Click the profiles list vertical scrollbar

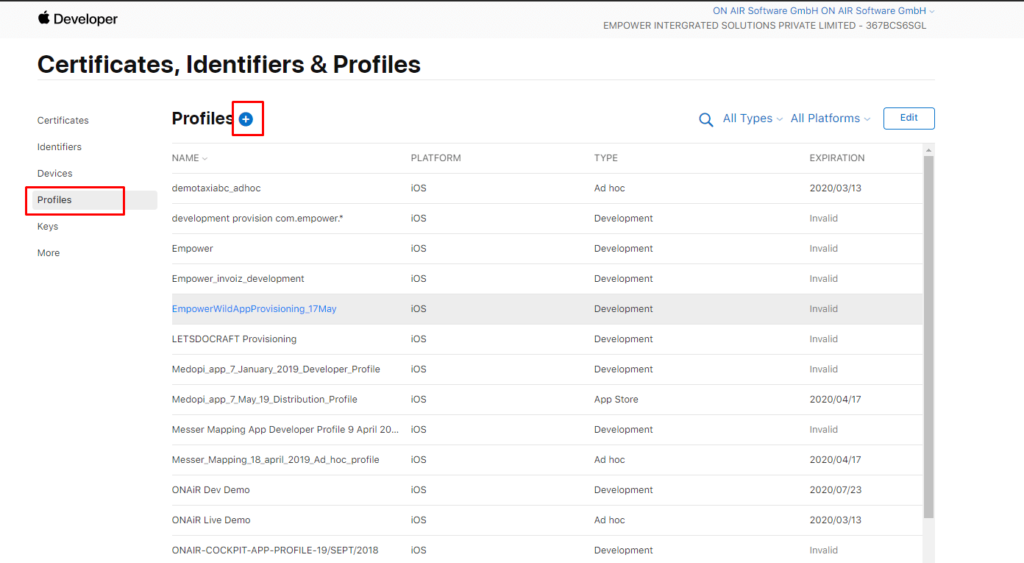pos(929,336)
